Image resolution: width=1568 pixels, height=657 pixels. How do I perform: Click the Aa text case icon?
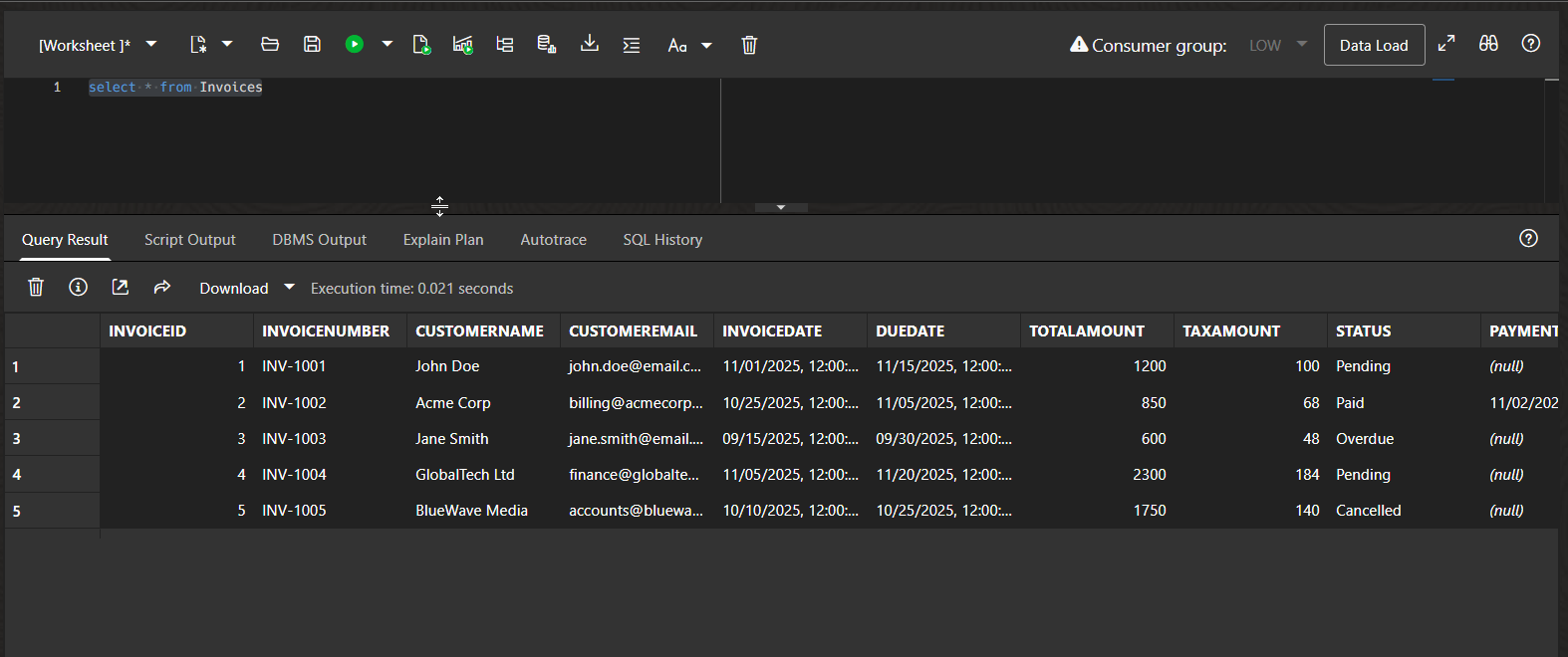click(677, 45)
